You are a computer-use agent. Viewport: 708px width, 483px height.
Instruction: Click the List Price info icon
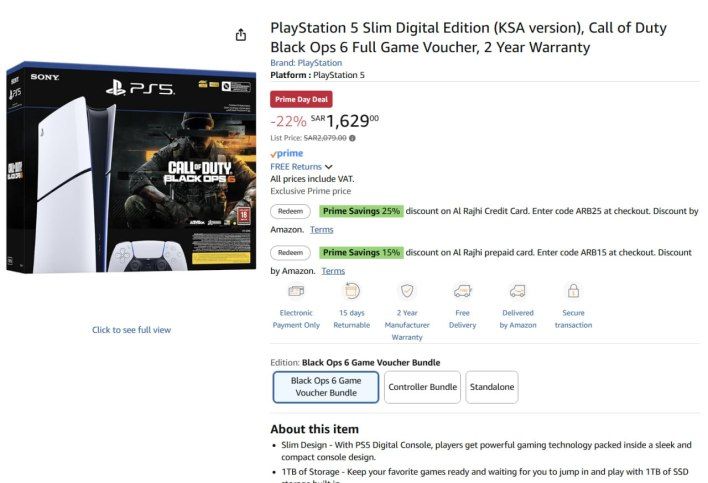click(352, 138)
